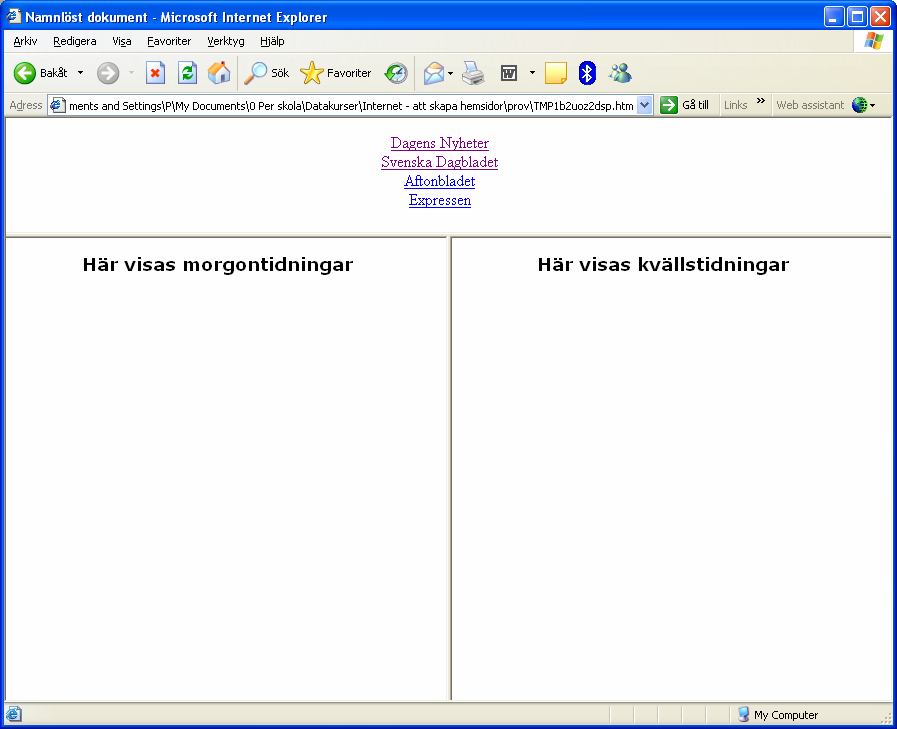This screenshot has width=897, height=729.
Task: Open the Redigera menu
Action: [x=75, y=41]
